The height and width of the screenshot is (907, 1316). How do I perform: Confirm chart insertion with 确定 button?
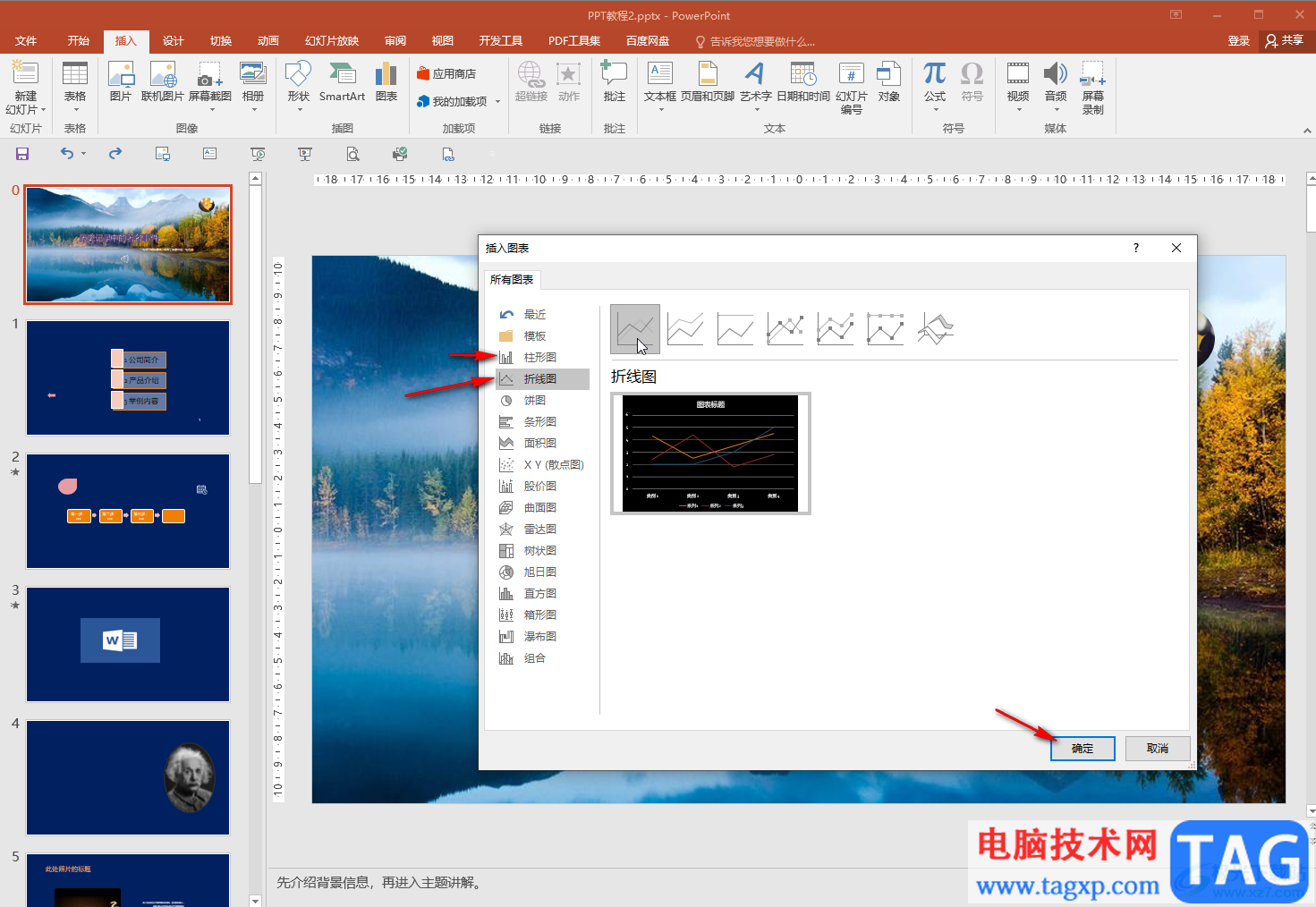[x=1082, y=749]
